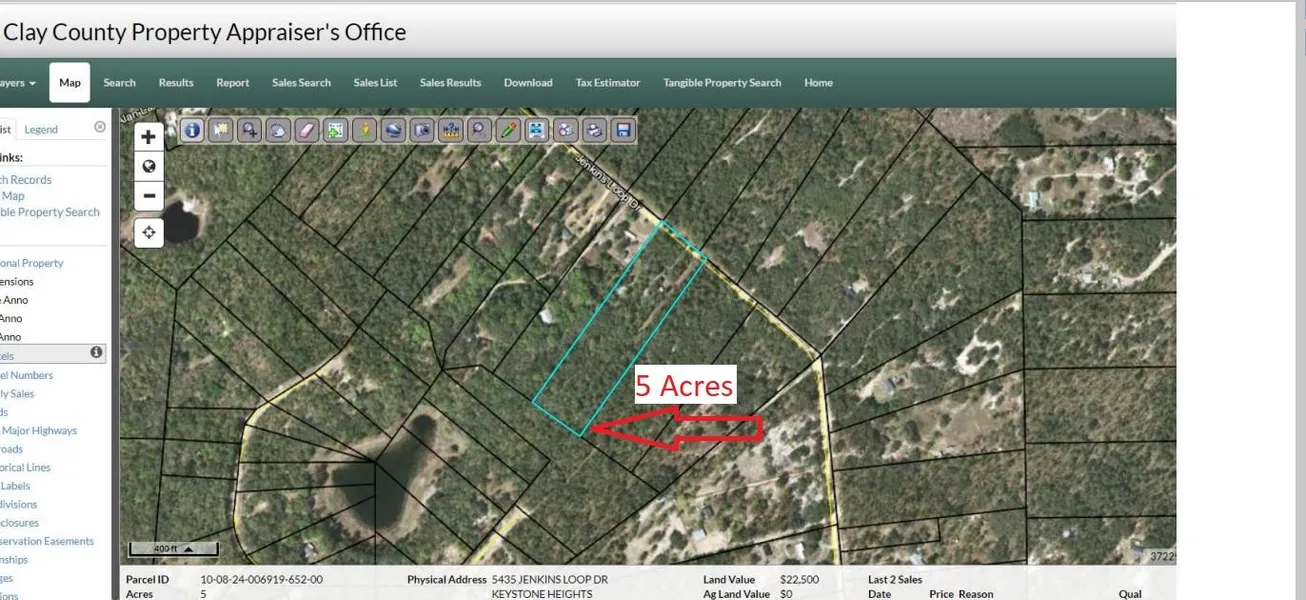The height and width of the screenshot is (600, 1306).
Task: Switch to the Tax Estimator tab
Action: pos(607,83)
